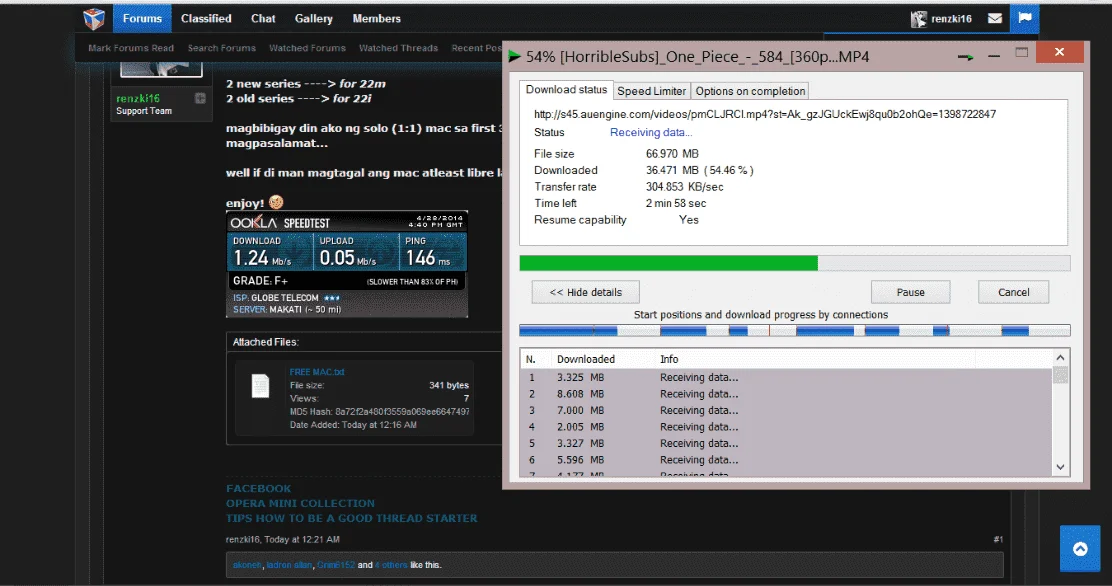Select connection row 1 with 3.325 MB
Image resolution: width=1112 pixels, height=586 pixels.
[x=786, y=377]
